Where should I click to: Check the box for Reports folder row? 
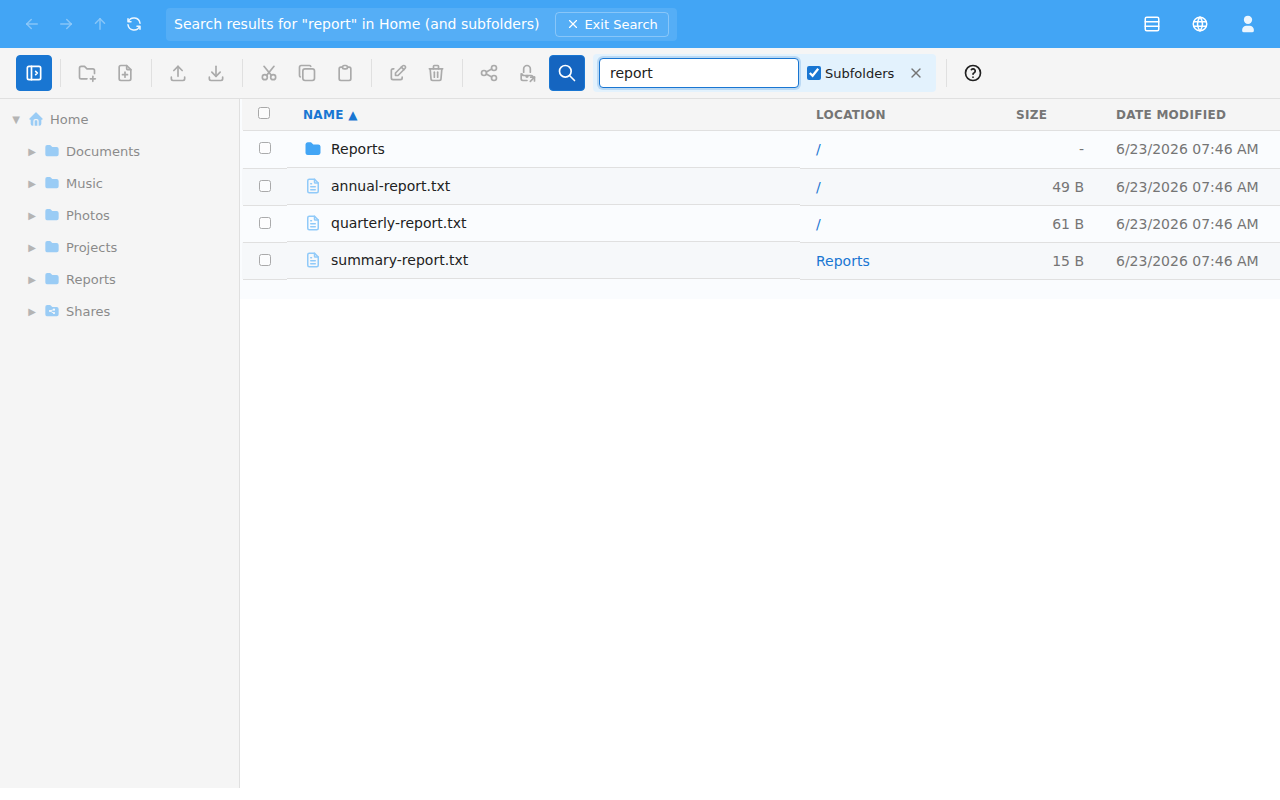click(265, 148)
